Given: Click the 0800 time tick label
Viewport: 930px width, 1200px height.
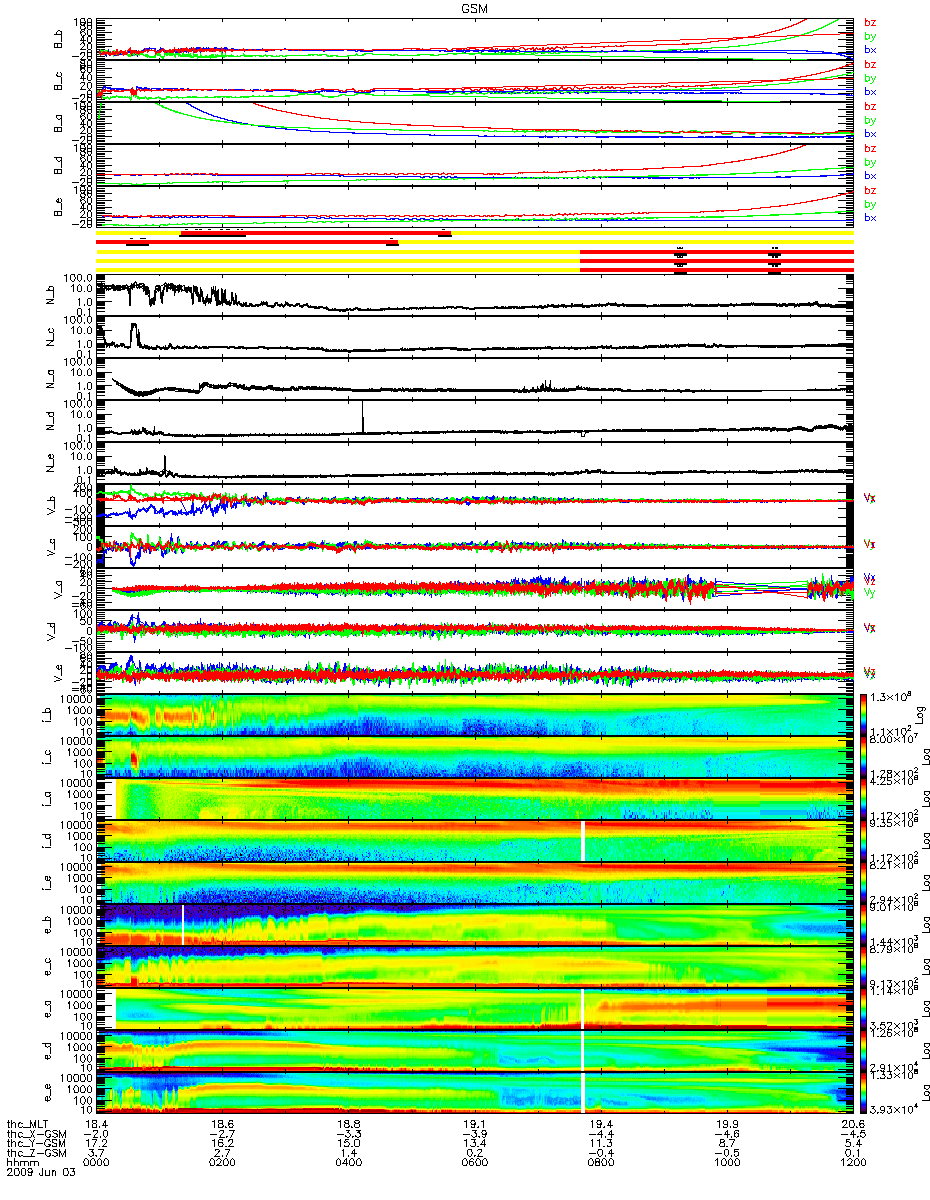Looking at the screenshot, I should [600, 1163].
